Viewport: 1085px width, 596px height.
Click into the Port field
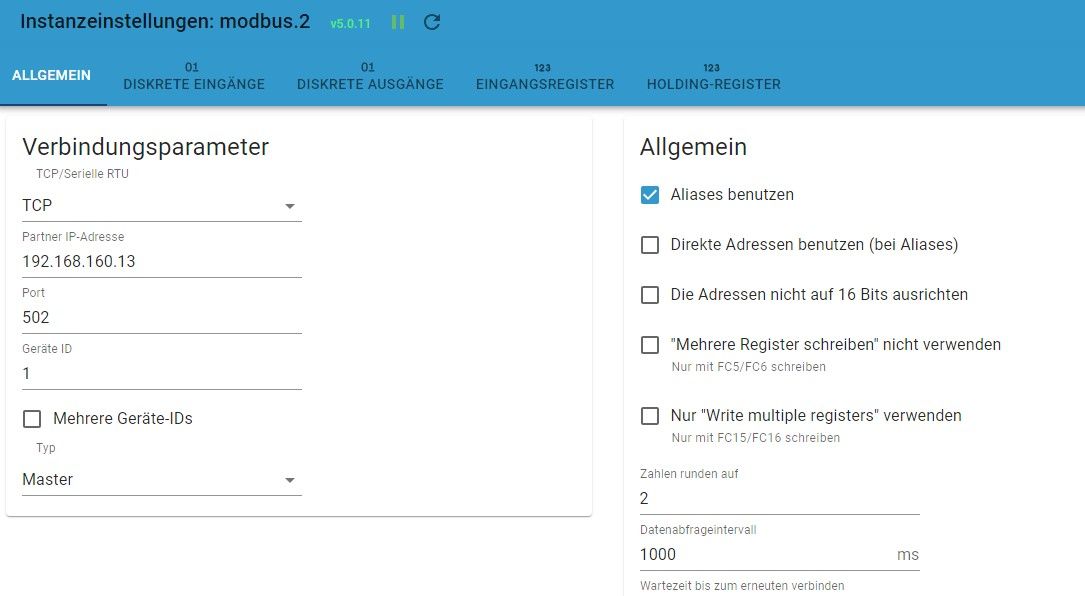pos(162,318)
